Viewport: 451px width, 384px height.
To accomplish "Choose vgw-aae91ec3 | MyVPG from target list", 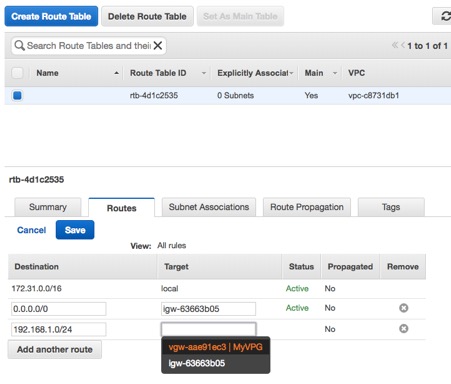I will coord(216,347).
